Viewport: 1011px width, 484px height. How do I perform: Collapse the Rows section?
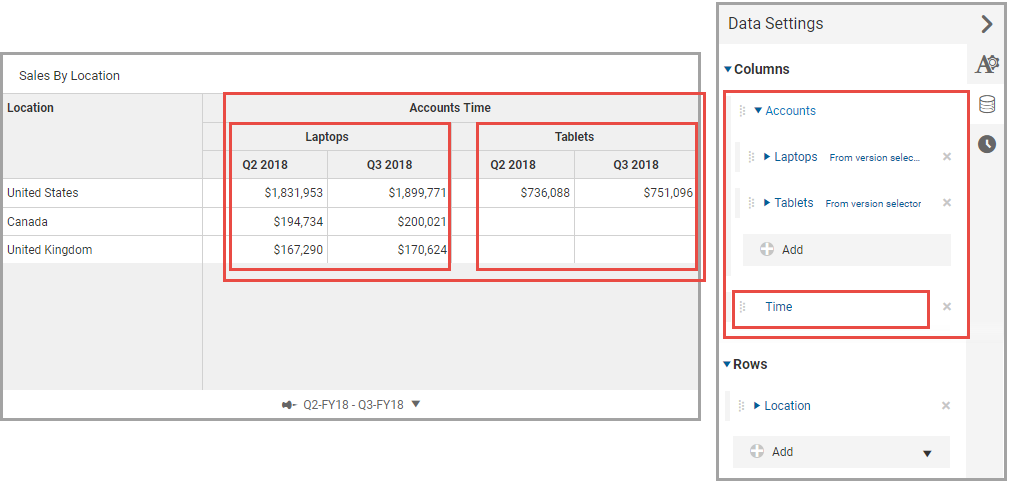[x=727, y=365]
